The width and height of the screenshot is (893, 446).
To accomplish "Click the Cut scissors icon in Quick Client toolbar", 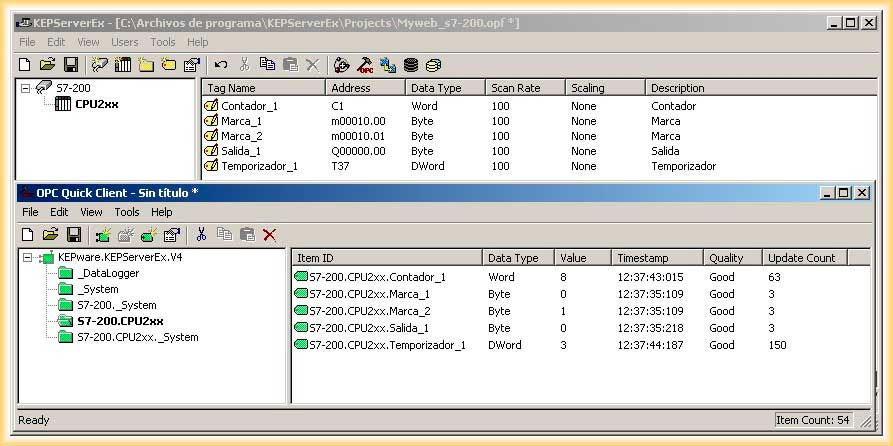I will (201, 235).
